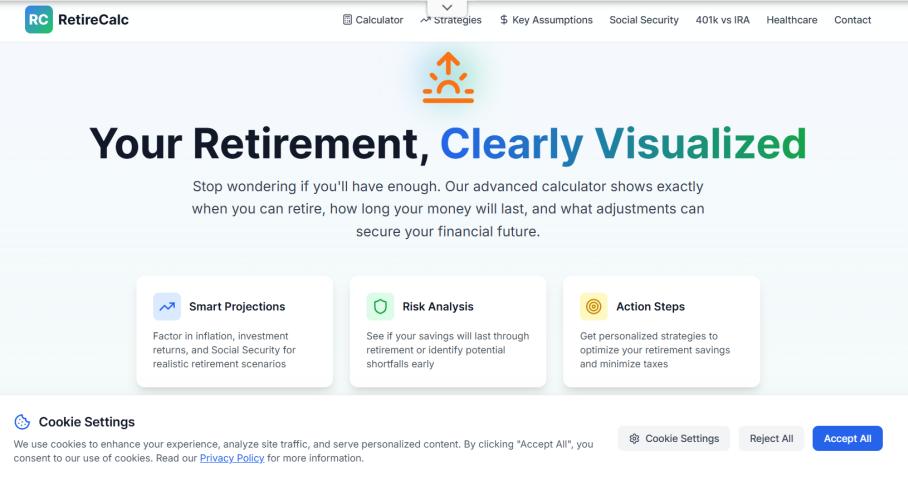
Task: Follow the Privacy Policy link
Action: coord(232,458)
